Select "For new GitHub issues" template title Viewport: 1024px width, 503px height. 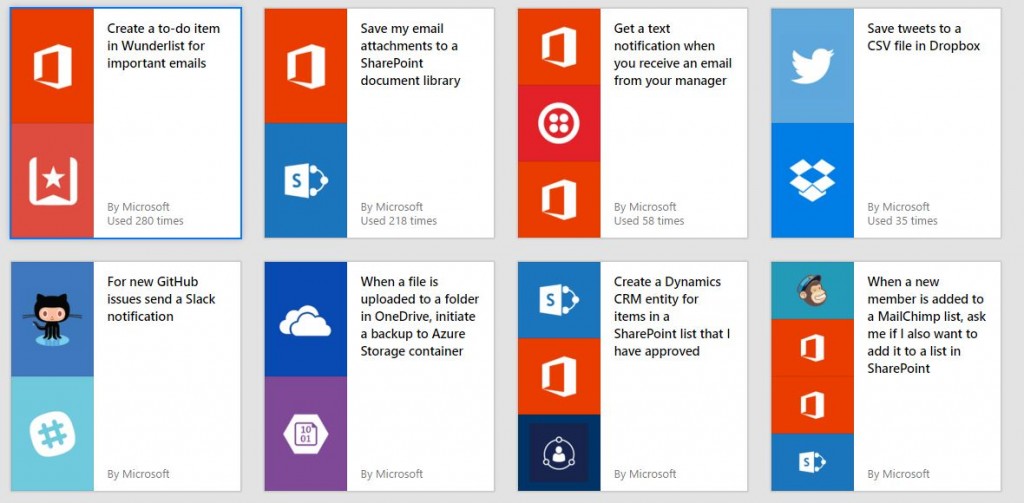(161, 299)
